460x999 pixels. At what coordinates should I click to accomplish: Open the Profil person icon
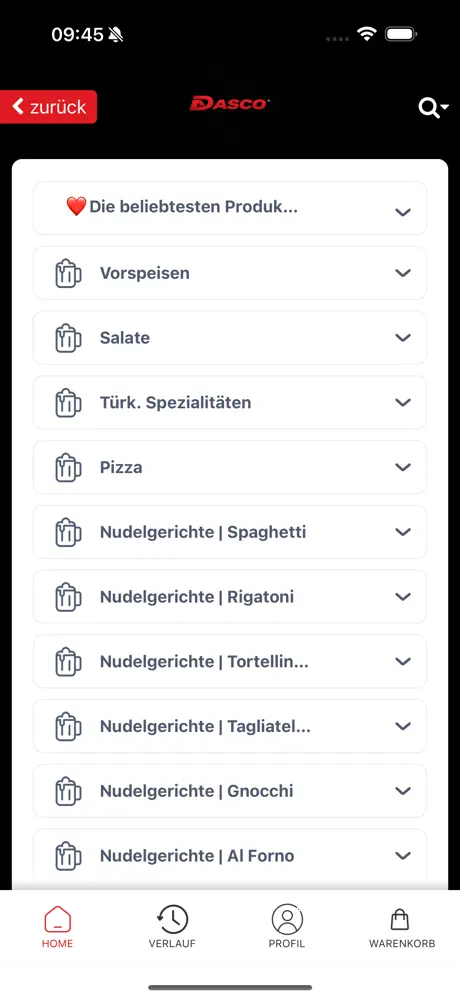(x=287, y=920)
